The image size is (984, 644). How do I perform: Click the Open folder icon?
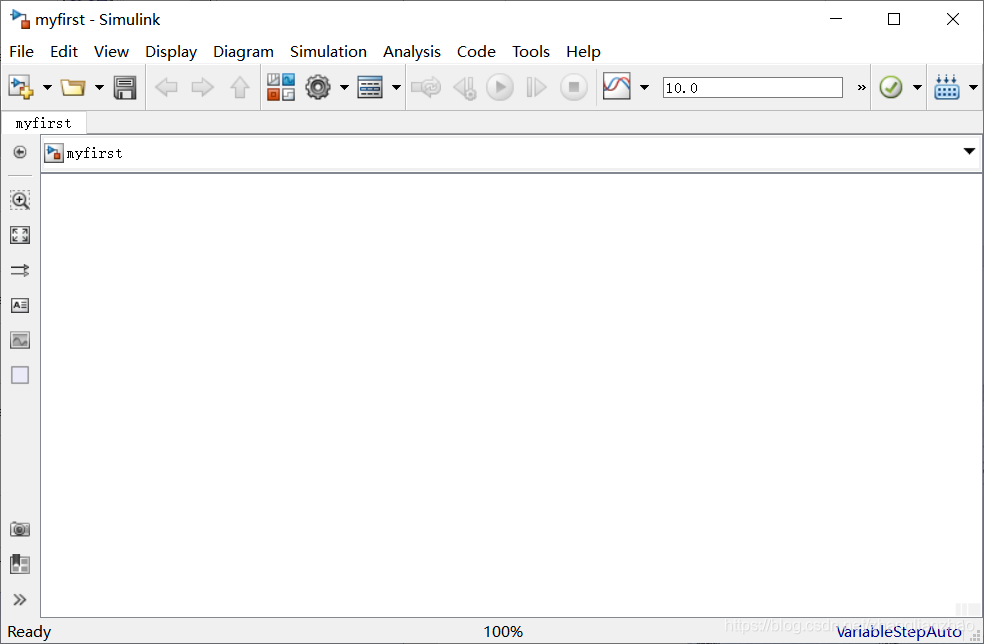(x=73, y=87)
